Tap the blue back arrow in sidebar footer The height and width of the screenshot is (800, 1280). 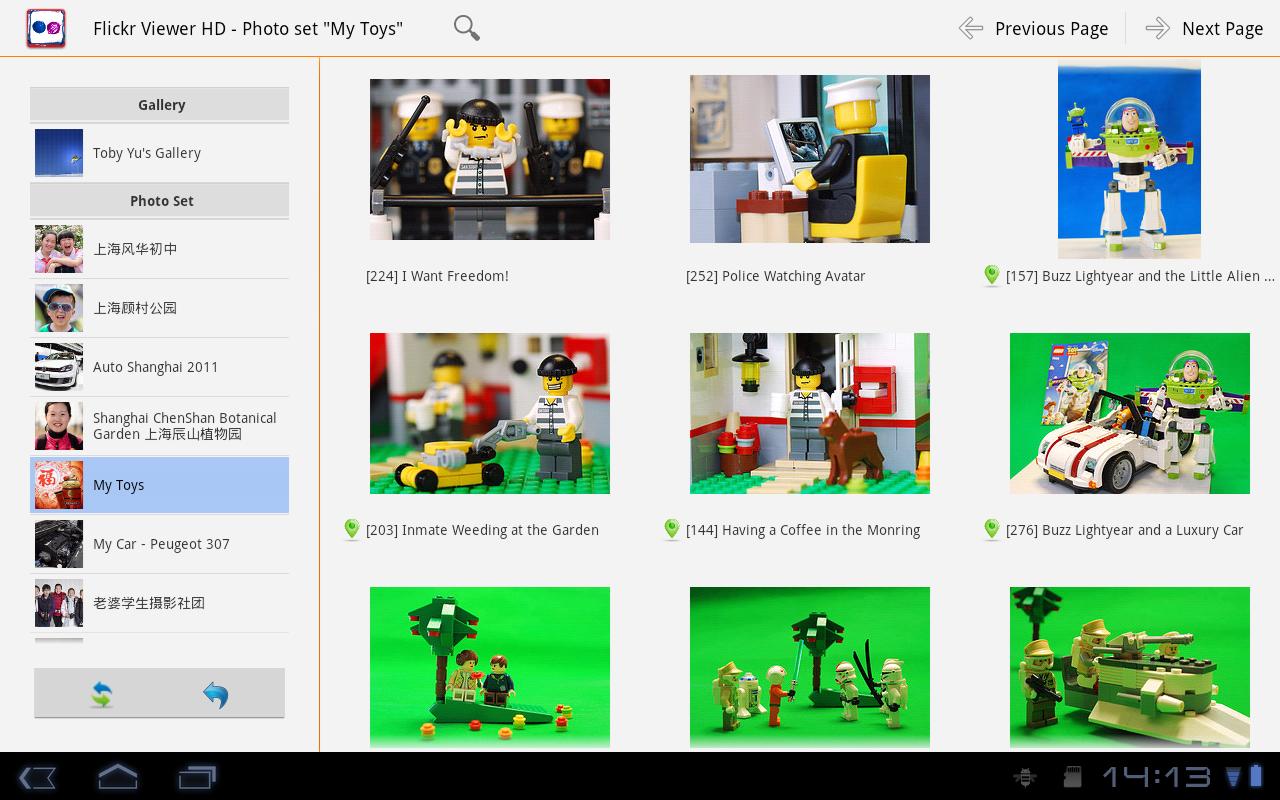215,694
